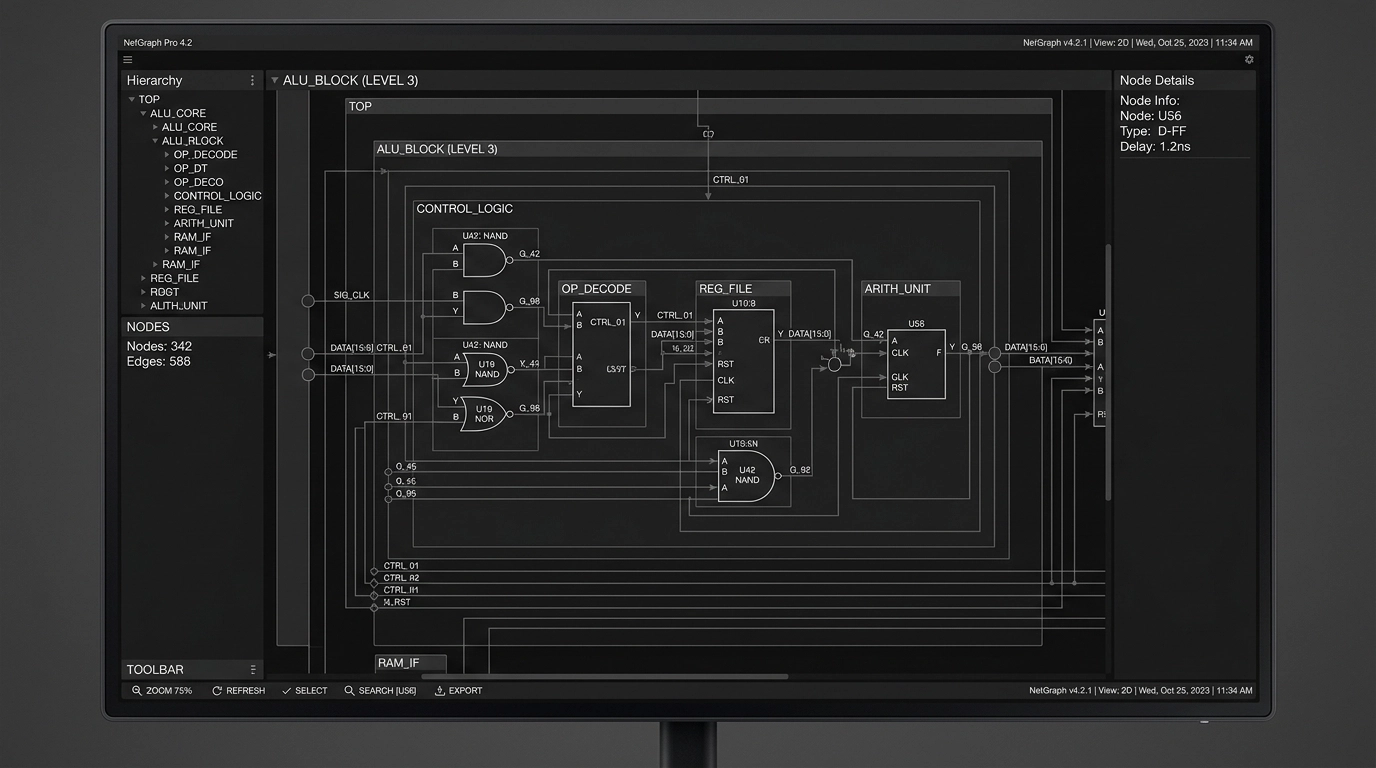Open the TOOLBAR panel options icon

pos(253,669)
